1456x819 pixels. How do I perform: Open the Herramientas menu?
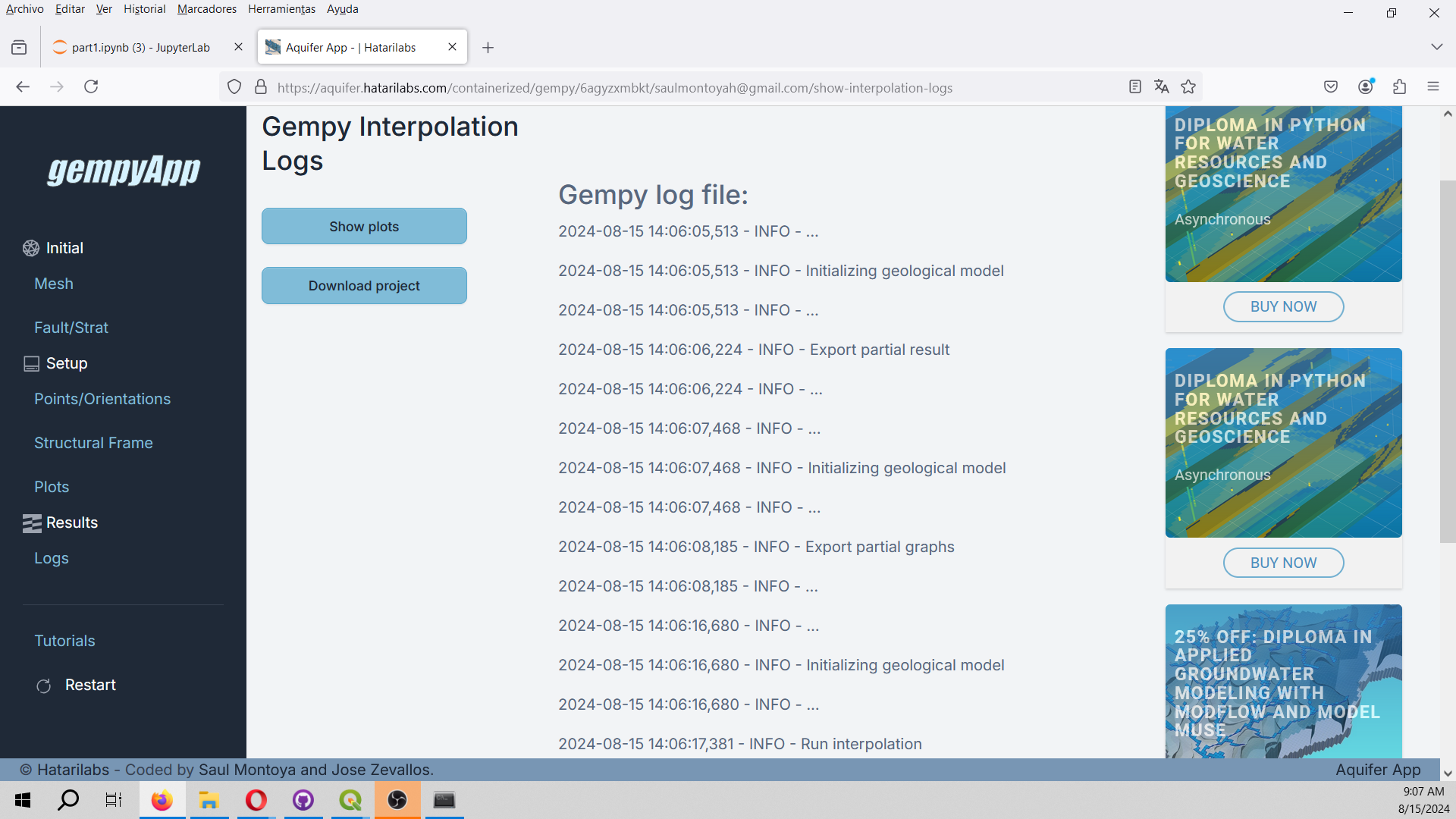coord(281,9)
